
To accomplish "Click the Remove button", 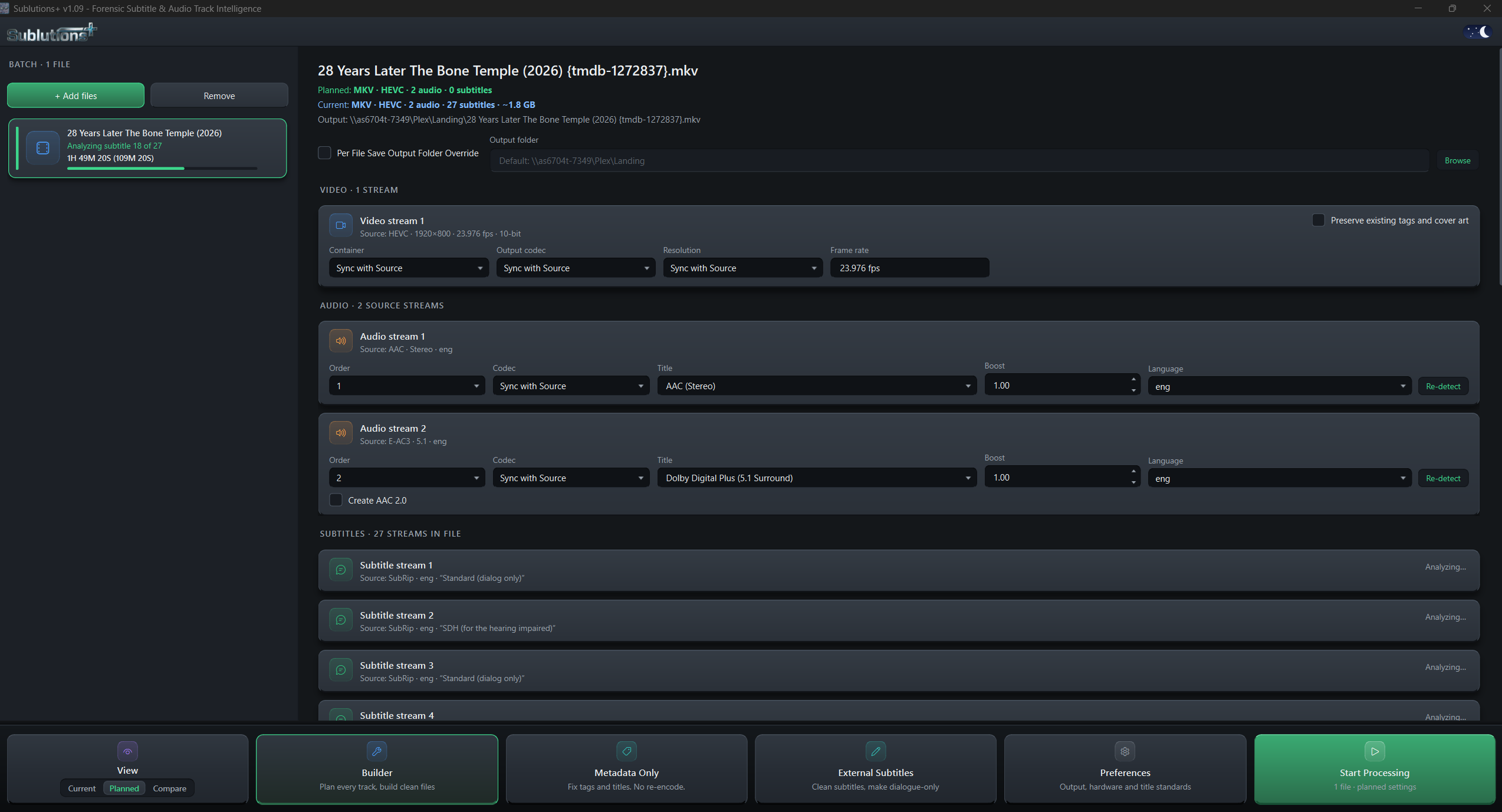I will coord(219,96).
